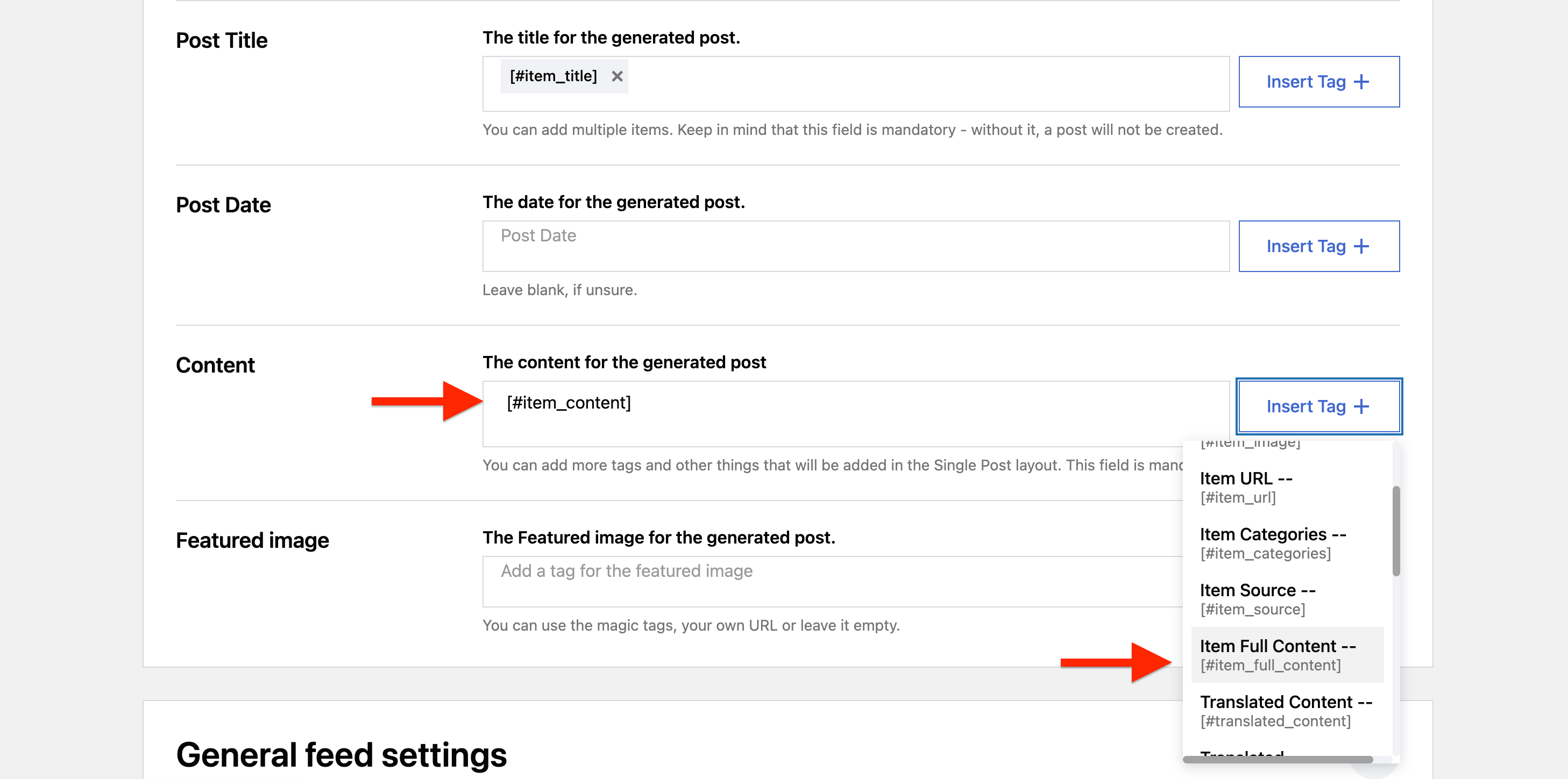Screen dimensions: 1568x779
Task: Click the tag dropdown's horizontal scrollbar
Action: point(1277,760)
